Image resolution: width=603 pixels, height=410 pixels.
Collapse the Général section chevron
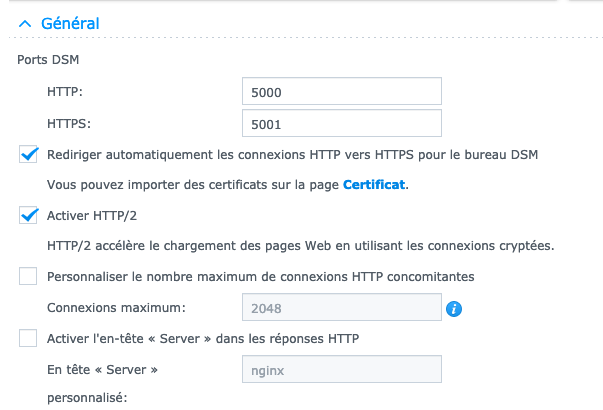25,24
